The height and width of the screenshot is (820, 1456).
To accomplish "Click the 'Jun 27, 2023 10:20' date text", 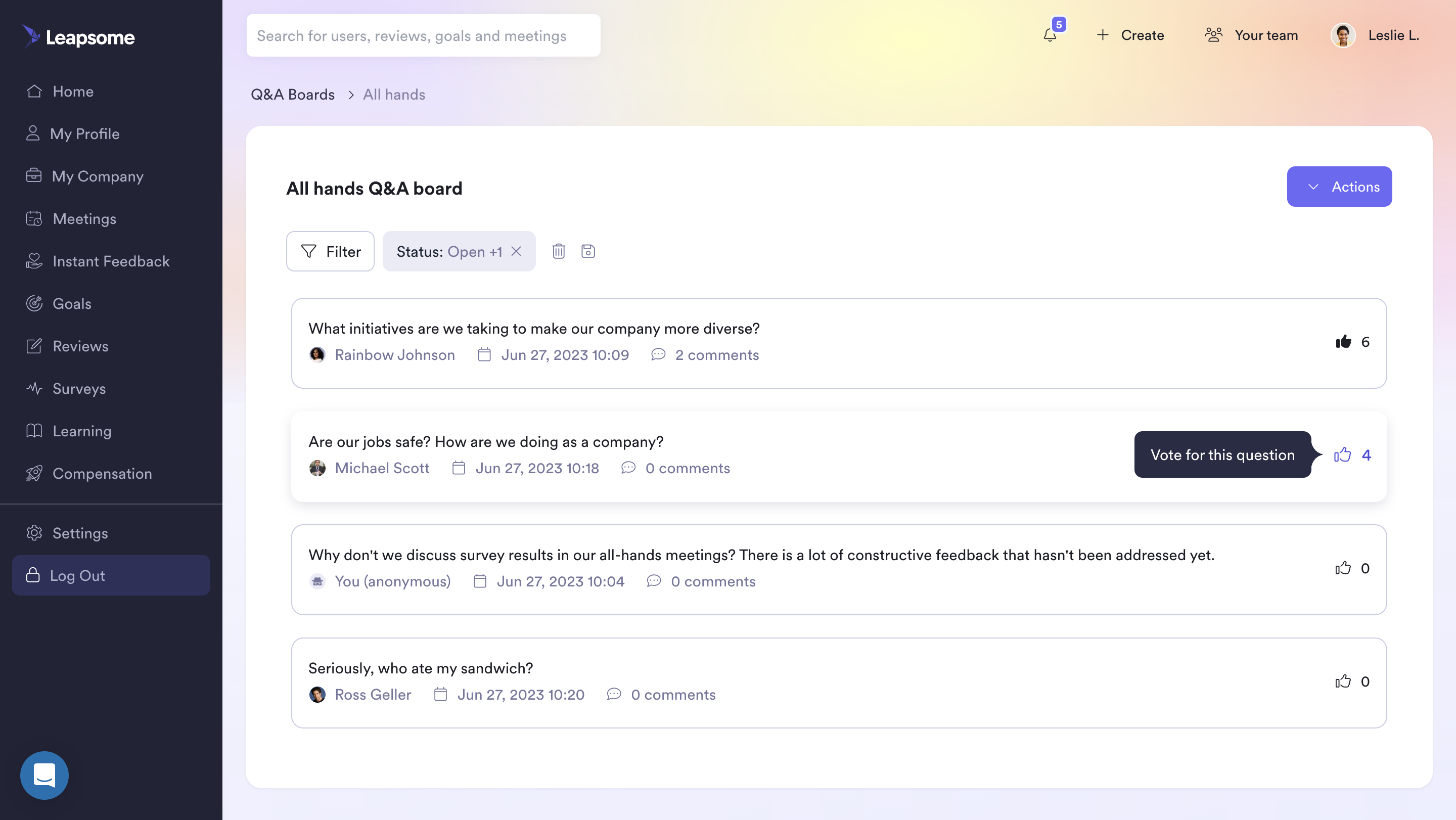I will [x=521, y=694].
